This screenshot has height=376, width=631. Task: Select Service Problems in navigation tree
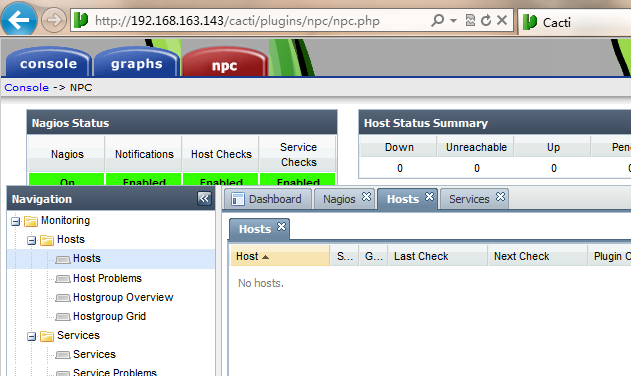click(x=115, y=372)
